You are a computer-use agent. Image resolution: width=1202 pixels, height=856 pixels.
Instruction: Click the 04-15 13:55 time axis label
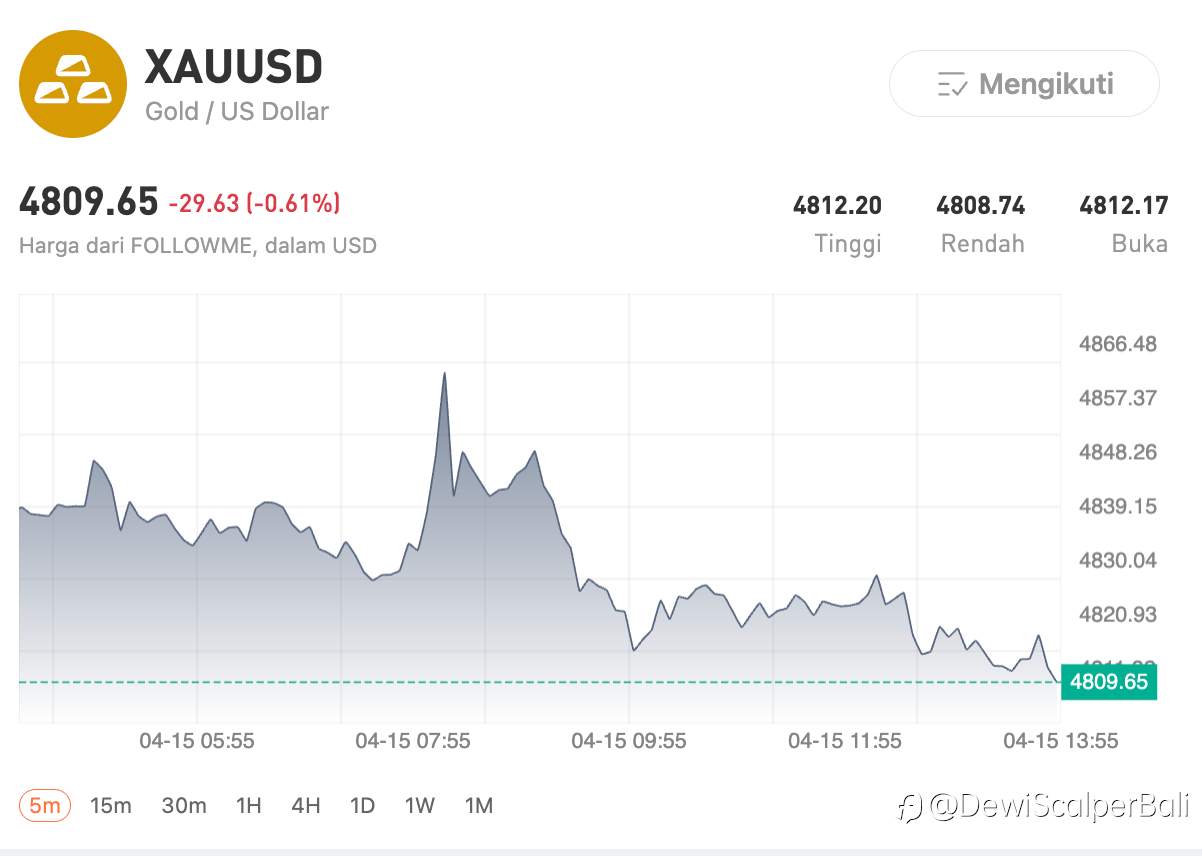tap(1060, 741)
